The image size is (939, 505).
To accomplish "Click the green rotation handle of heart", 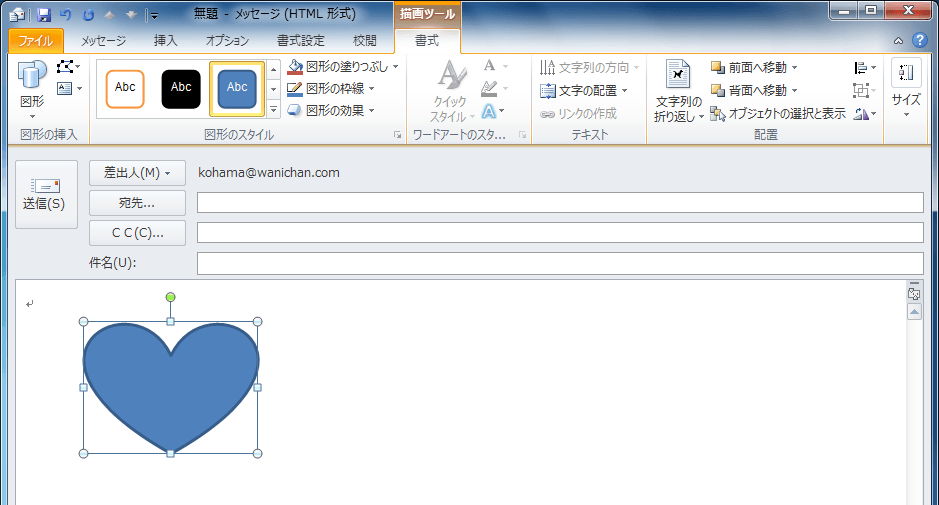I will pos(171,297).
